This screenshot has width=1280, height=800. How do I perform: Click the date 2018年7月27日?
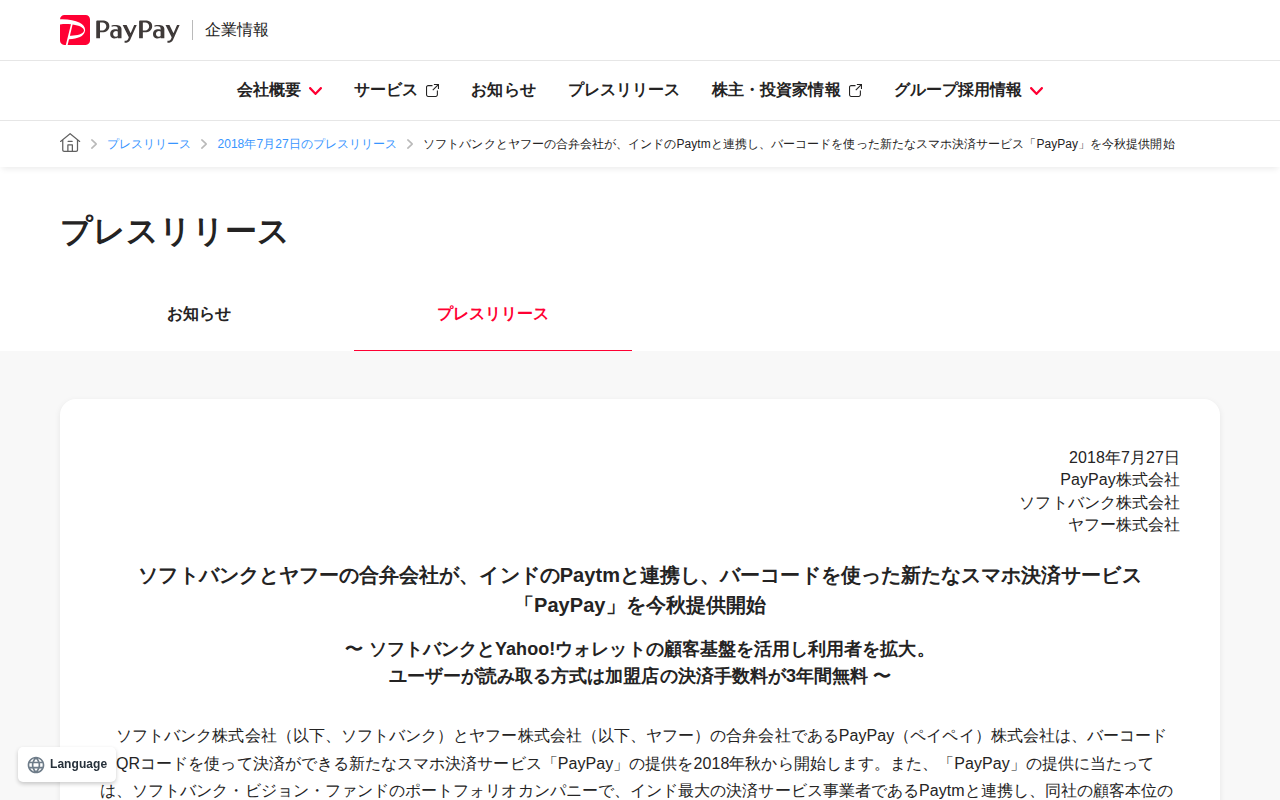(1124, 457)
